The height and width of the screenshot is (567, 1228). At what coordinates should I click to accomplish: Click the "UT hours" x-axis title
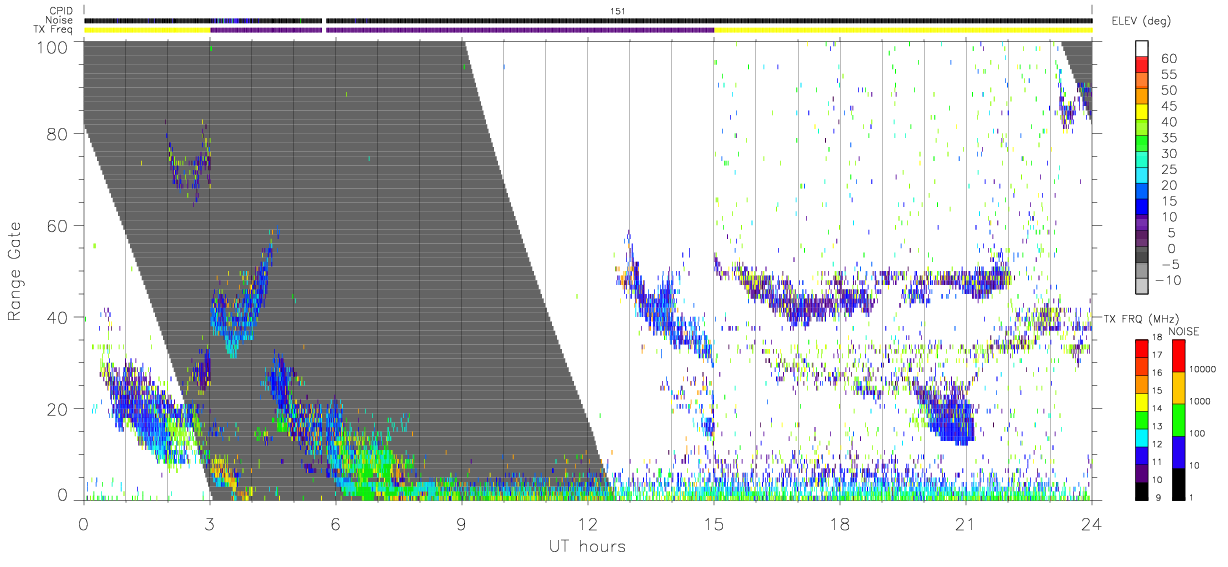pos(586,547)
